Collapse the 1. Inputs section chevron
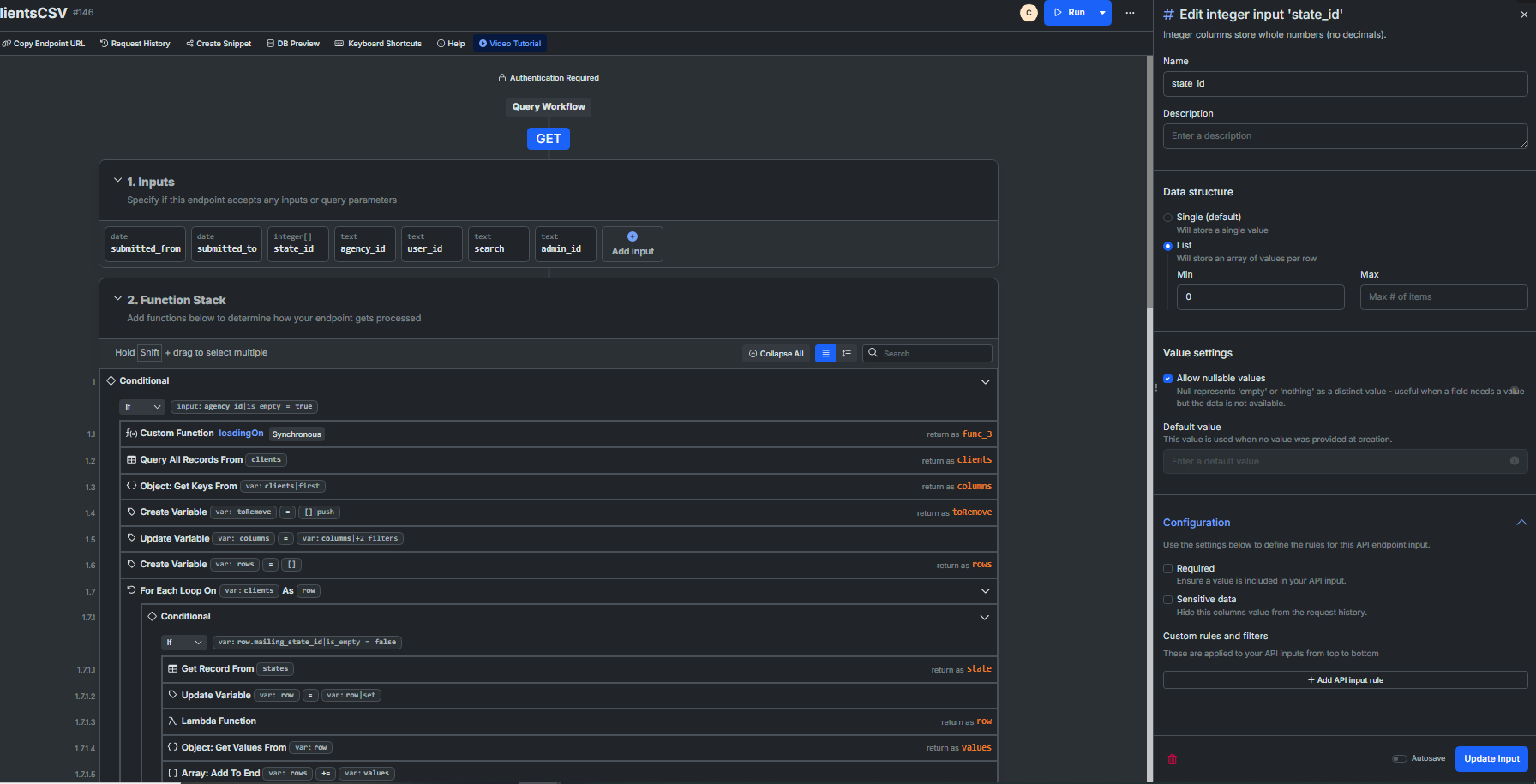1536x784 pixels. coord(117,181)
